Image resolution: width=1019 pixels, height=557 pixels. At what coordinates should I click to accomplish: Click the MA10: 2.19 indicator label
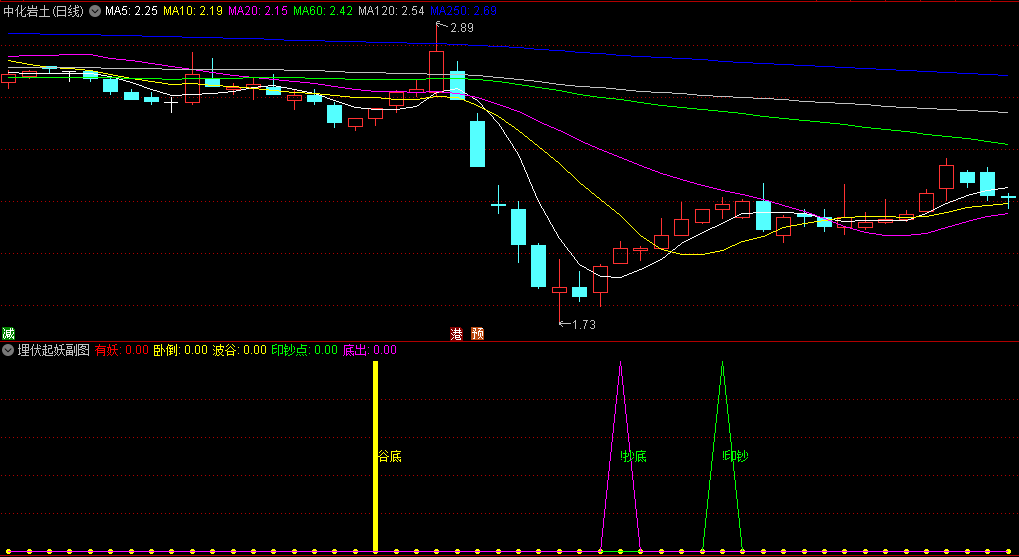pyautogui.click(x=192, y=11)
